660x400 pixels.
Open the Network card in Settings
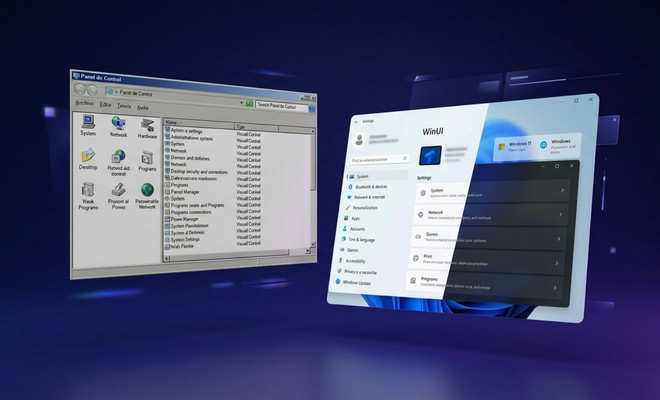(490, 216)
